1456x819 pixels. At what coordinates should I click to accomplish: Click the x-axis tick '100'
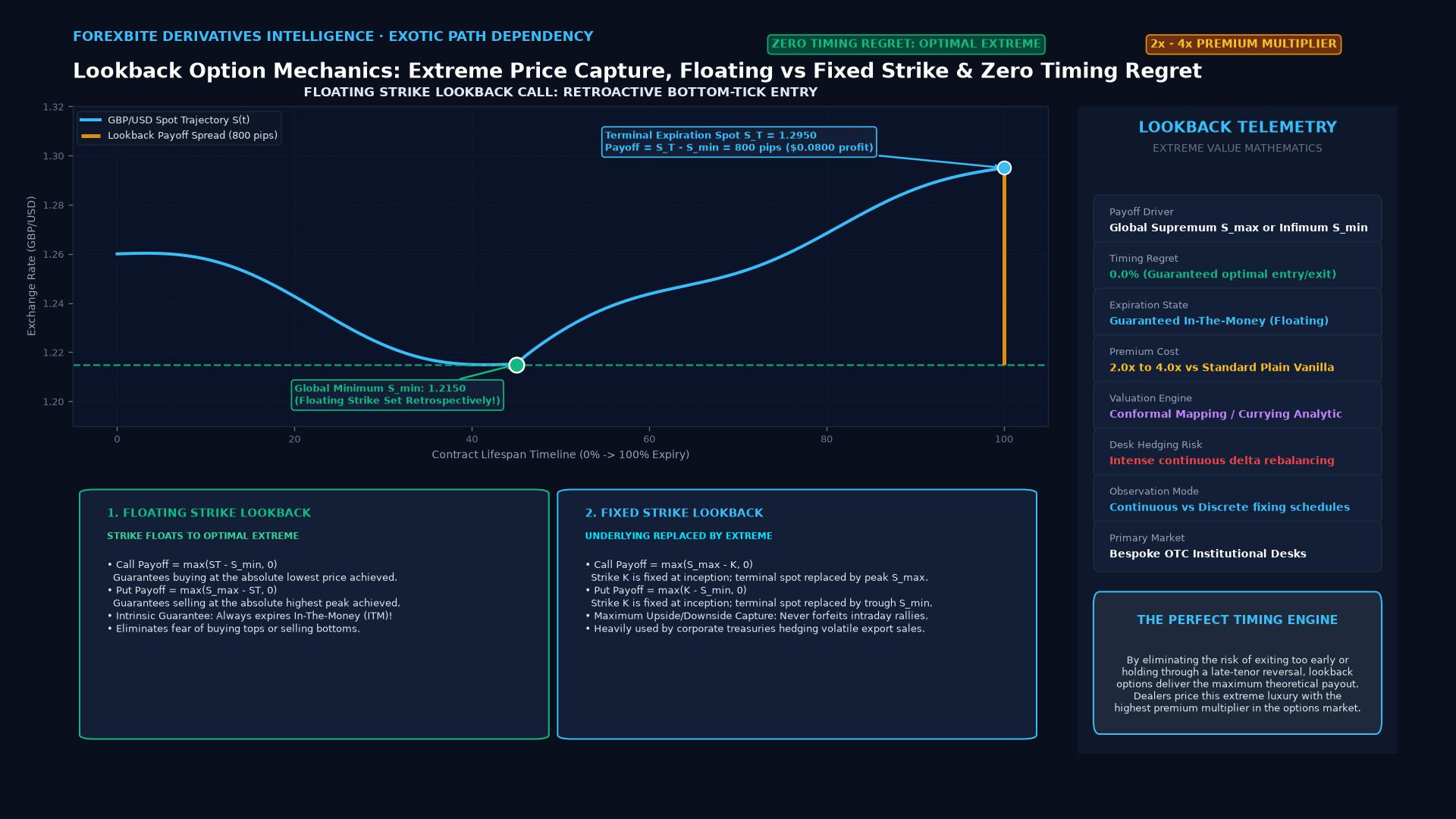pyautogui.click(x=1004, y=439)
